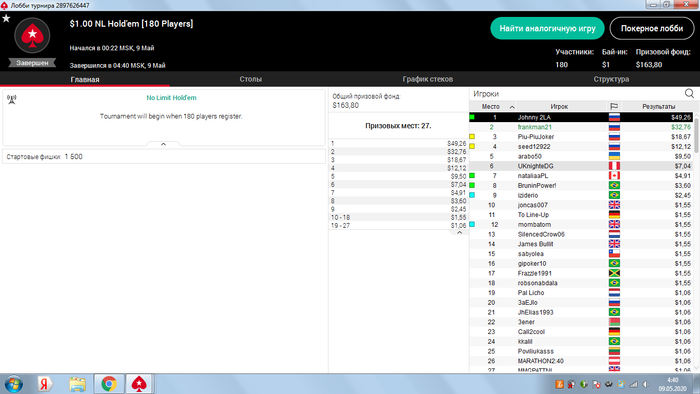Sort players by country flag column
Image resolution: width=700 pixels, height=394 pixels.
coord(614,106)
